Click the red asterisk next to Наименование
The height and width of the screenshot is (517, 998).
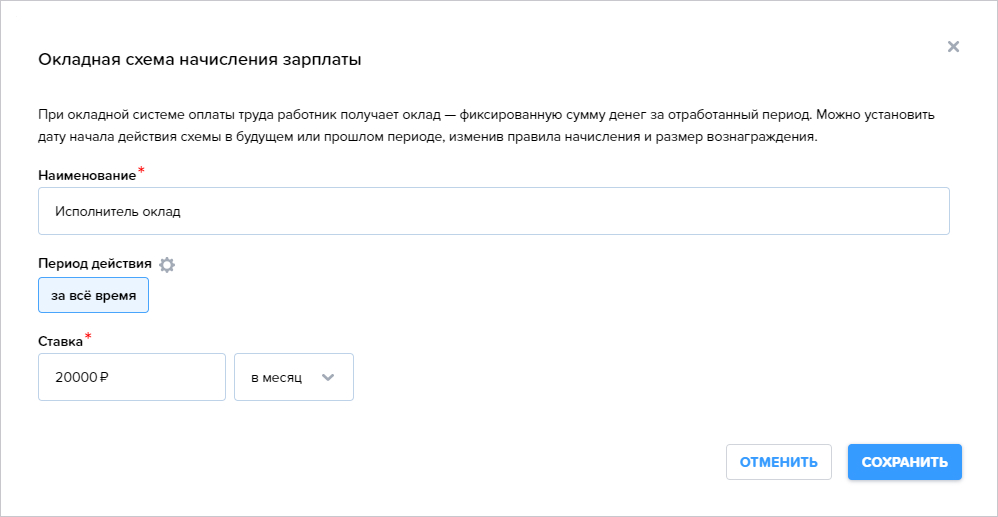pos(140,171)
